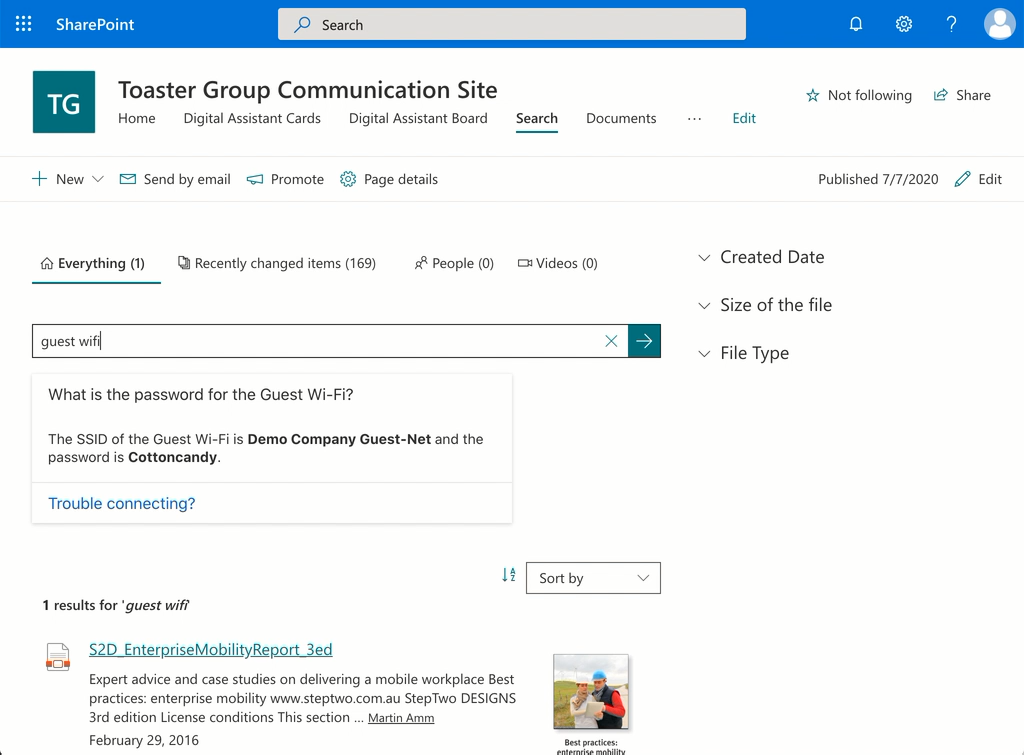1024x755 pixels.
Task: Submit search with the arrow button
Action: pos(645,341)
